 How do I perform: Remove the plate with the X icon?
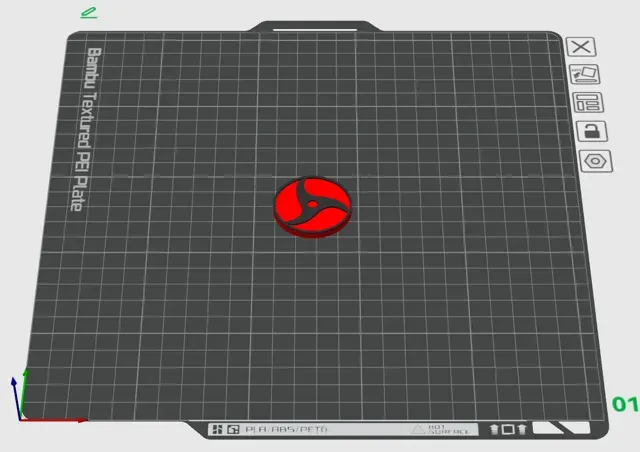pos(581,47)
